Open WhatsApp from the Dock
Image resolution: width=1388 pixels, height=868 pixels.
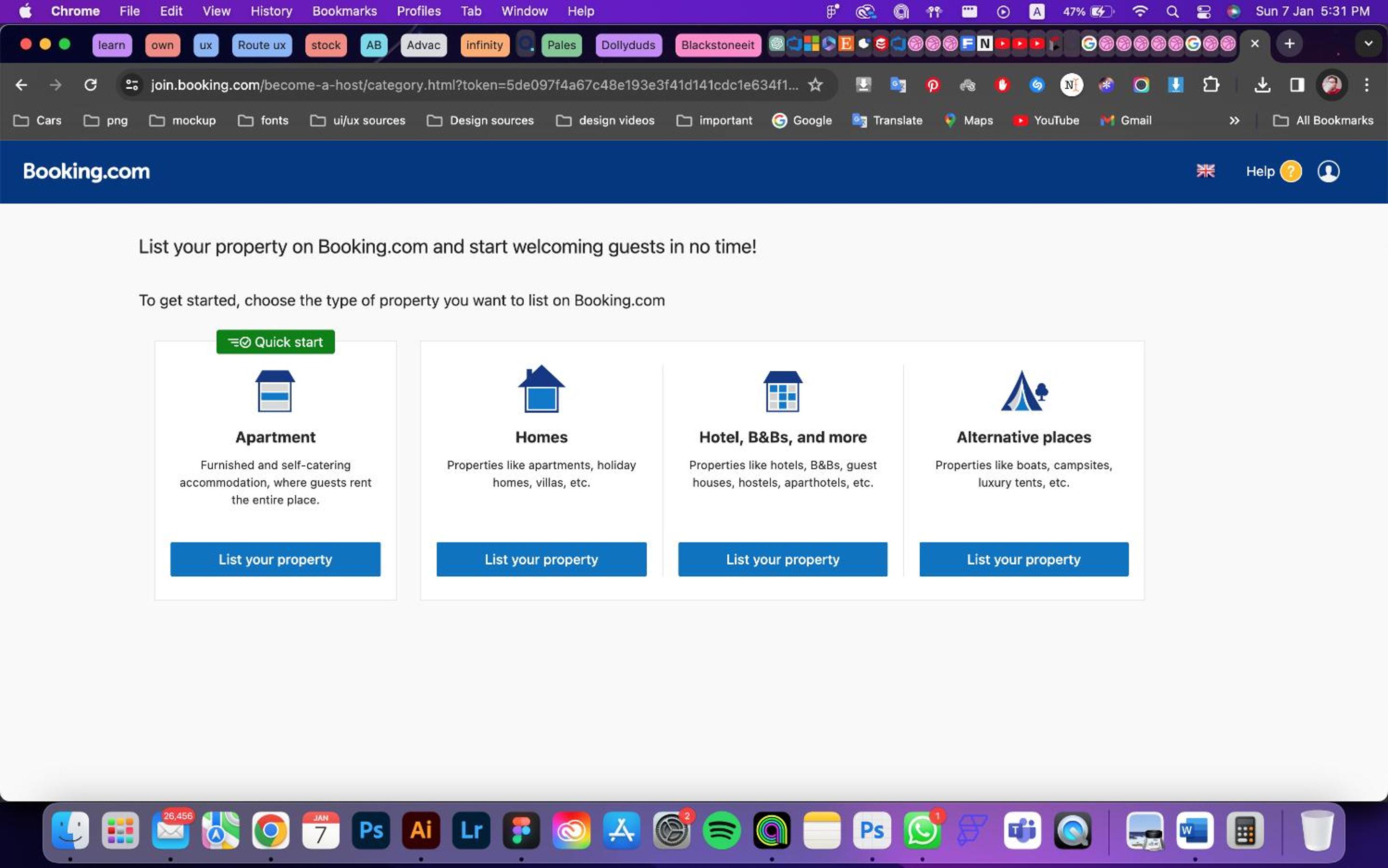(923, 830)
